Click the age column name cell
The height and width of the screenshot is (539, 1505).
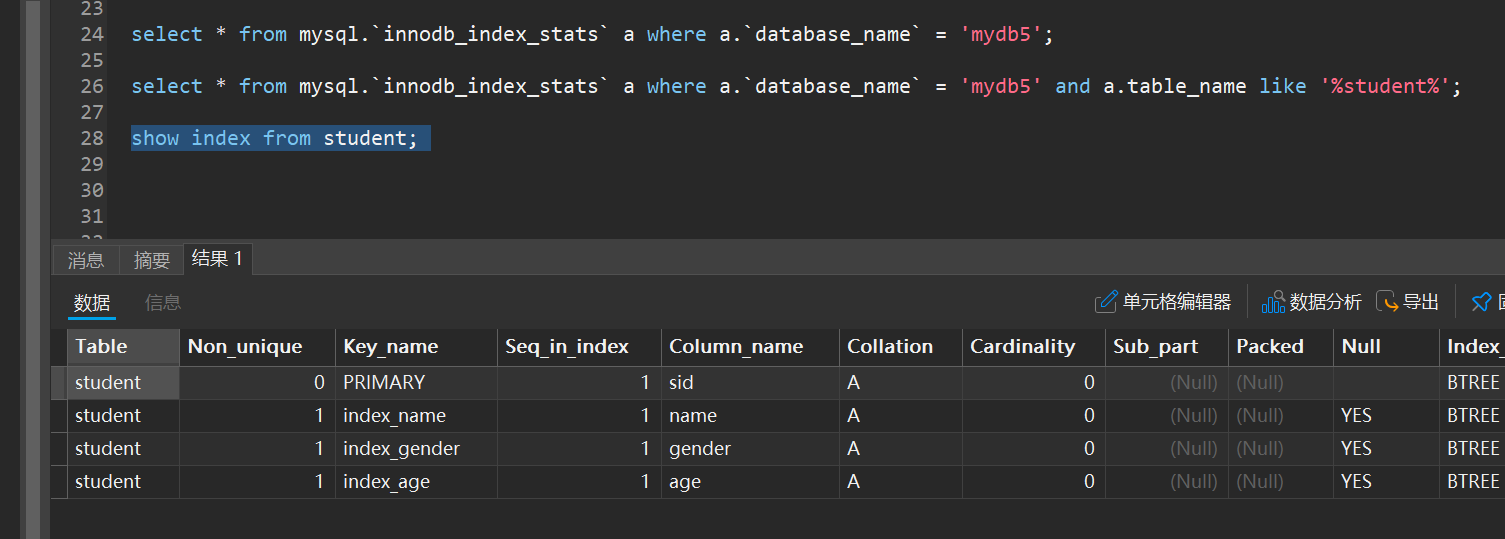pos(685,482)
